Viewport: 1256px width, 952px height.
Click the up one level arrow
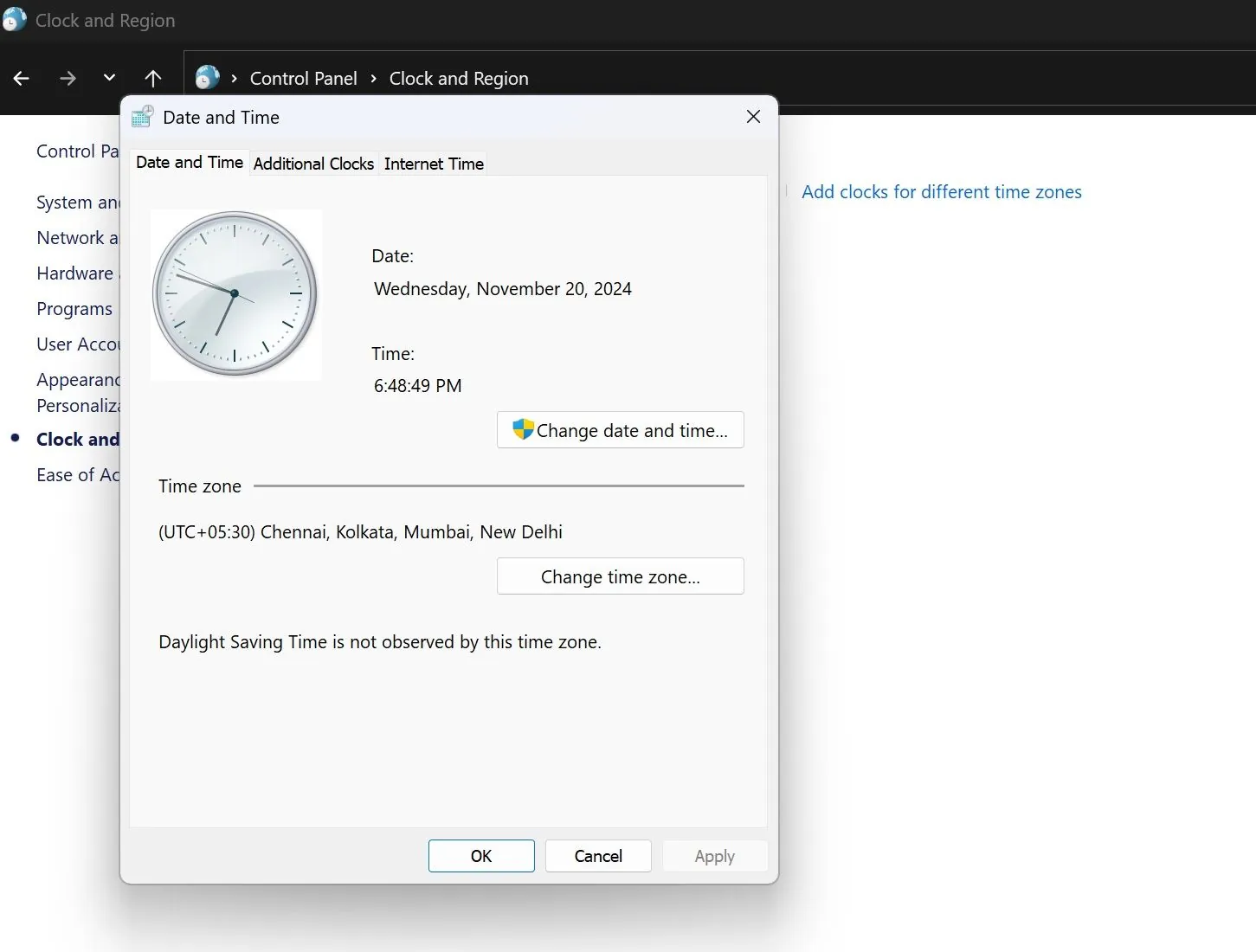click(153, 79)
